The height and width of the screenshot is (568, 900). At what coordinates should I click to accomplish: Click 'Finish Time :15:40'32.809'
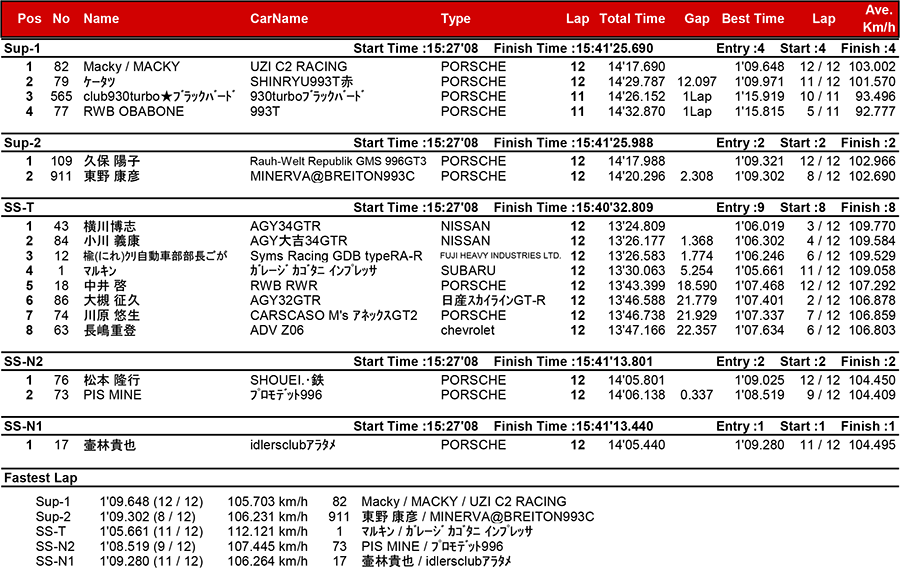(x=573, y=208)
